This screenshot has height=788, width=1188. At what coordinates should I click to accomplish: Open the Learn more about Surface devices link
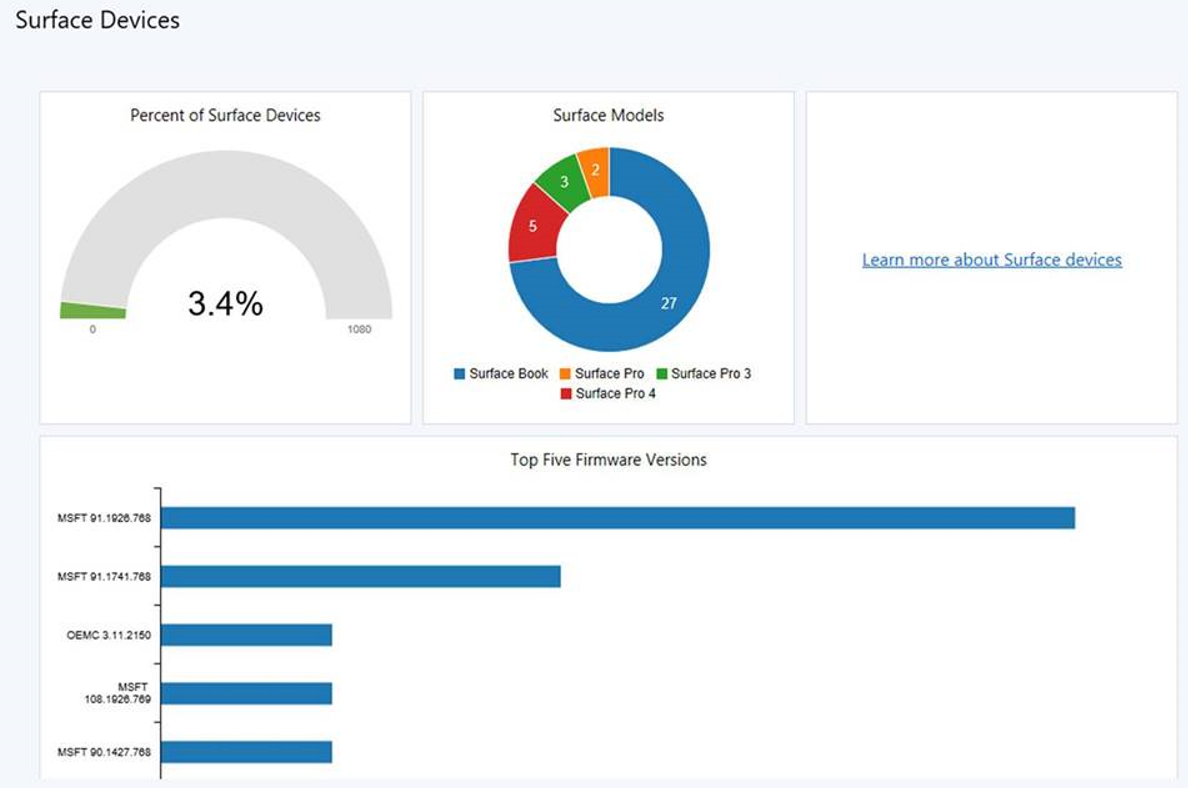click(992, 259)
